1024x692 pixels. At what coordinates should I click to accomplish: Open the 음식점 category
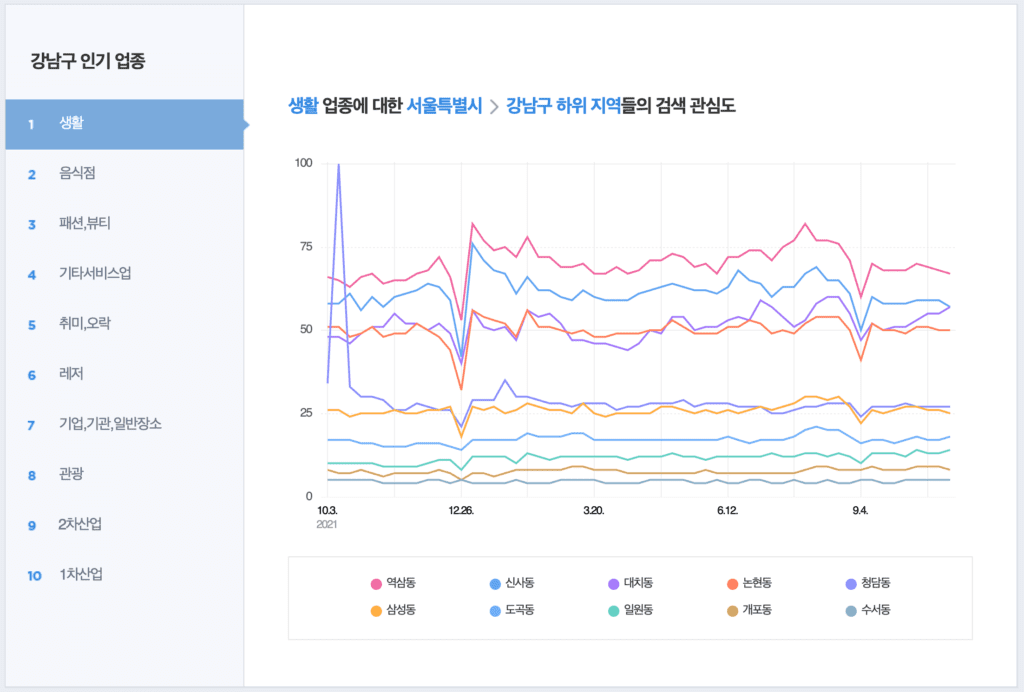click(x=124, y=174)
